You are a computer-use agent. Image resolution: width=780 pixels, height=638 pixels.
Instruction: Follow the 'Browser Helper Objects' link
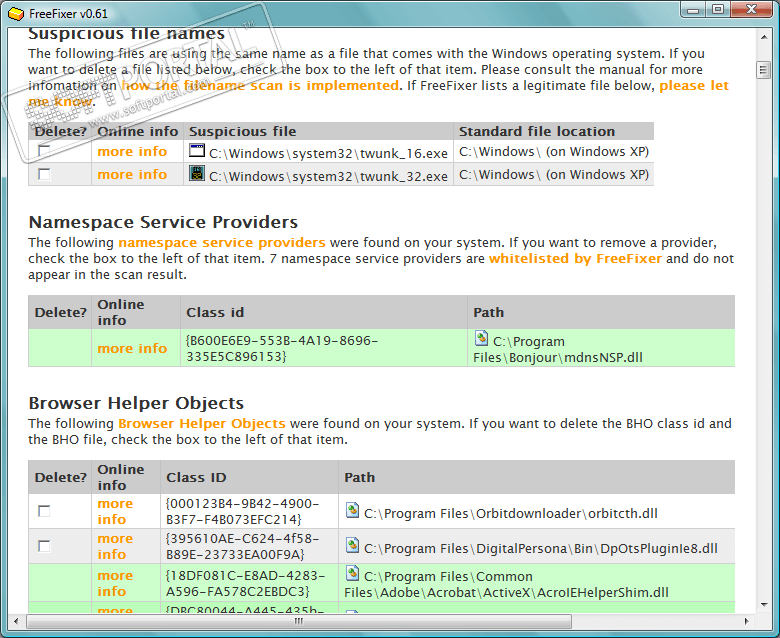point(202,424)
